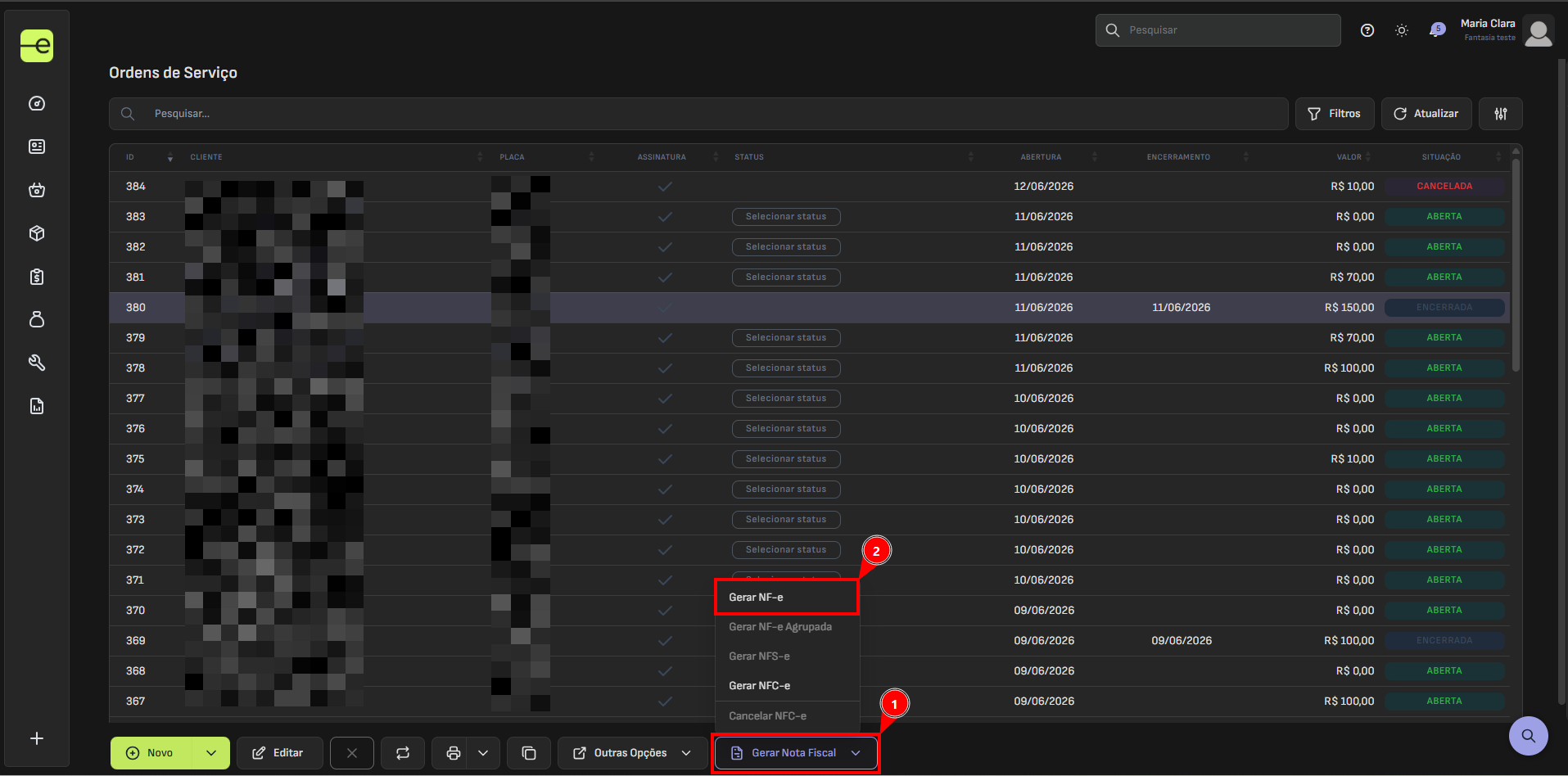Open Selecionar status dropdown in row 382
Screen dimensions: 1568x776
pos(786,247)
